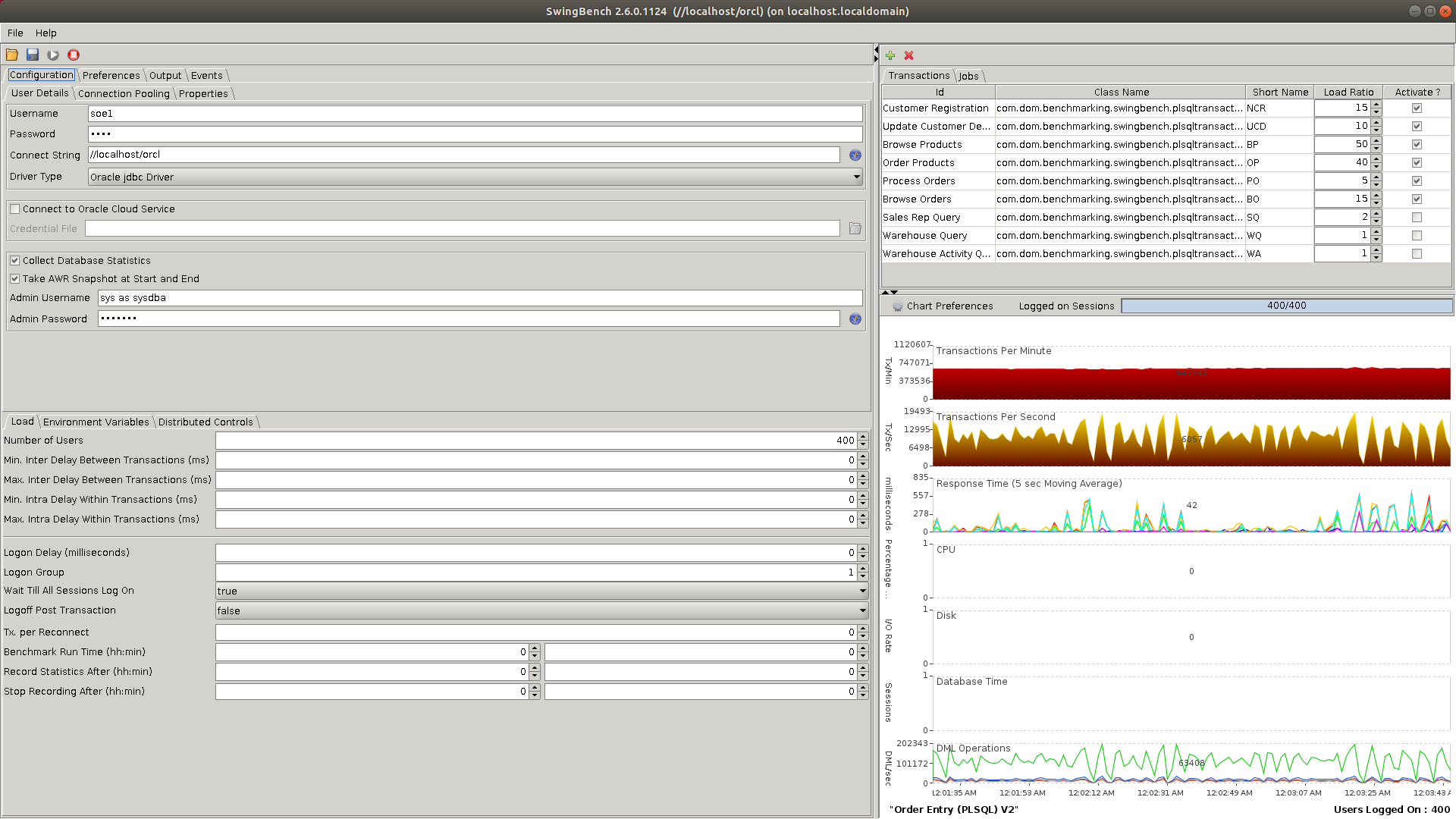Click credential file browse folder icon
This screenshot has height=819, width=1456.
(855, 228)
